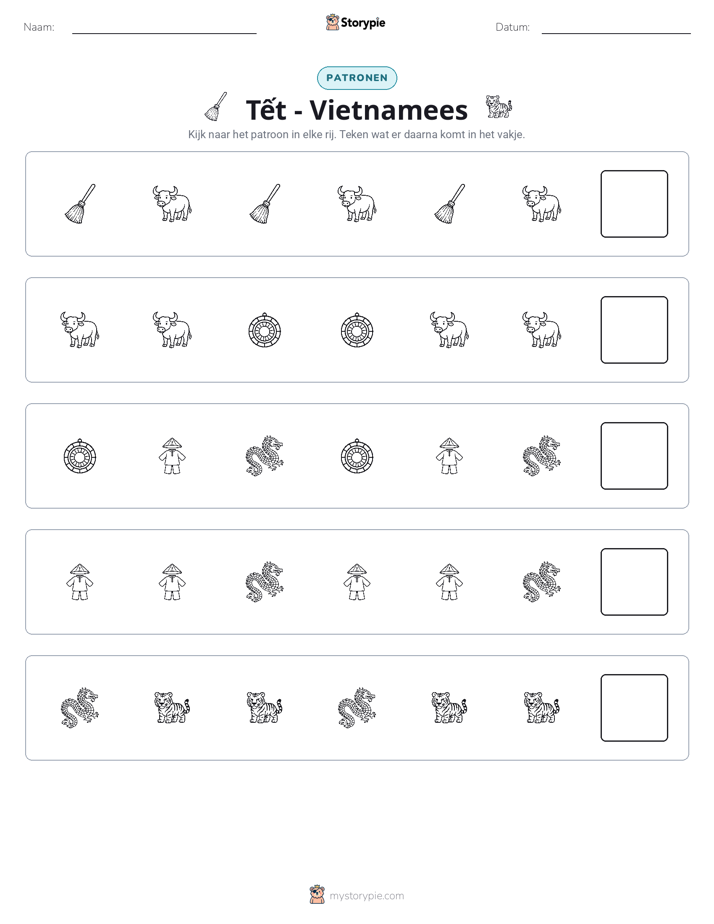Select the first conical-hat figure in row three
The width and height of the screenshot is (714, 924).
172,456
